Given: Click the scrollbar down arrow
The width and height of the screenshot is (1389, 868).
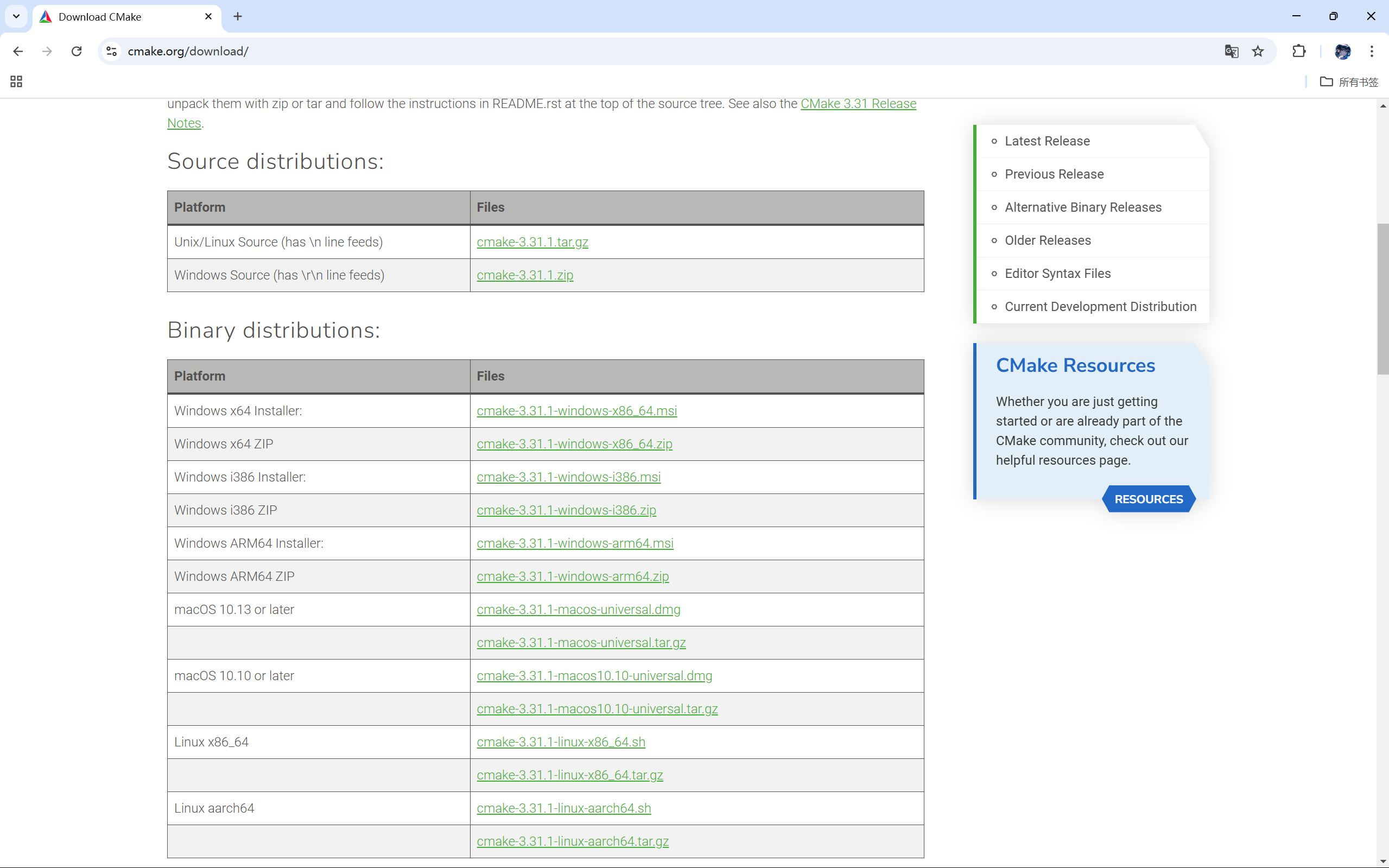Looking at the screenshot, I should (x=1382, y=861).
